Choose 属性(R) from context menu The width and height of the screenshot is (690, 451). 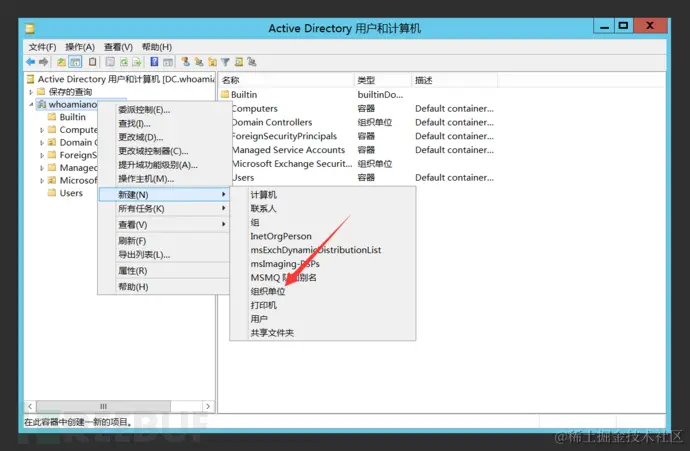coord(163,271)
